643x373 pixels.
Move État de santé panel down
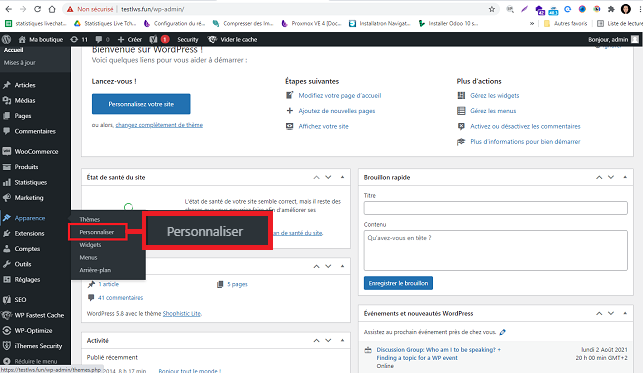tap(328, 177)
